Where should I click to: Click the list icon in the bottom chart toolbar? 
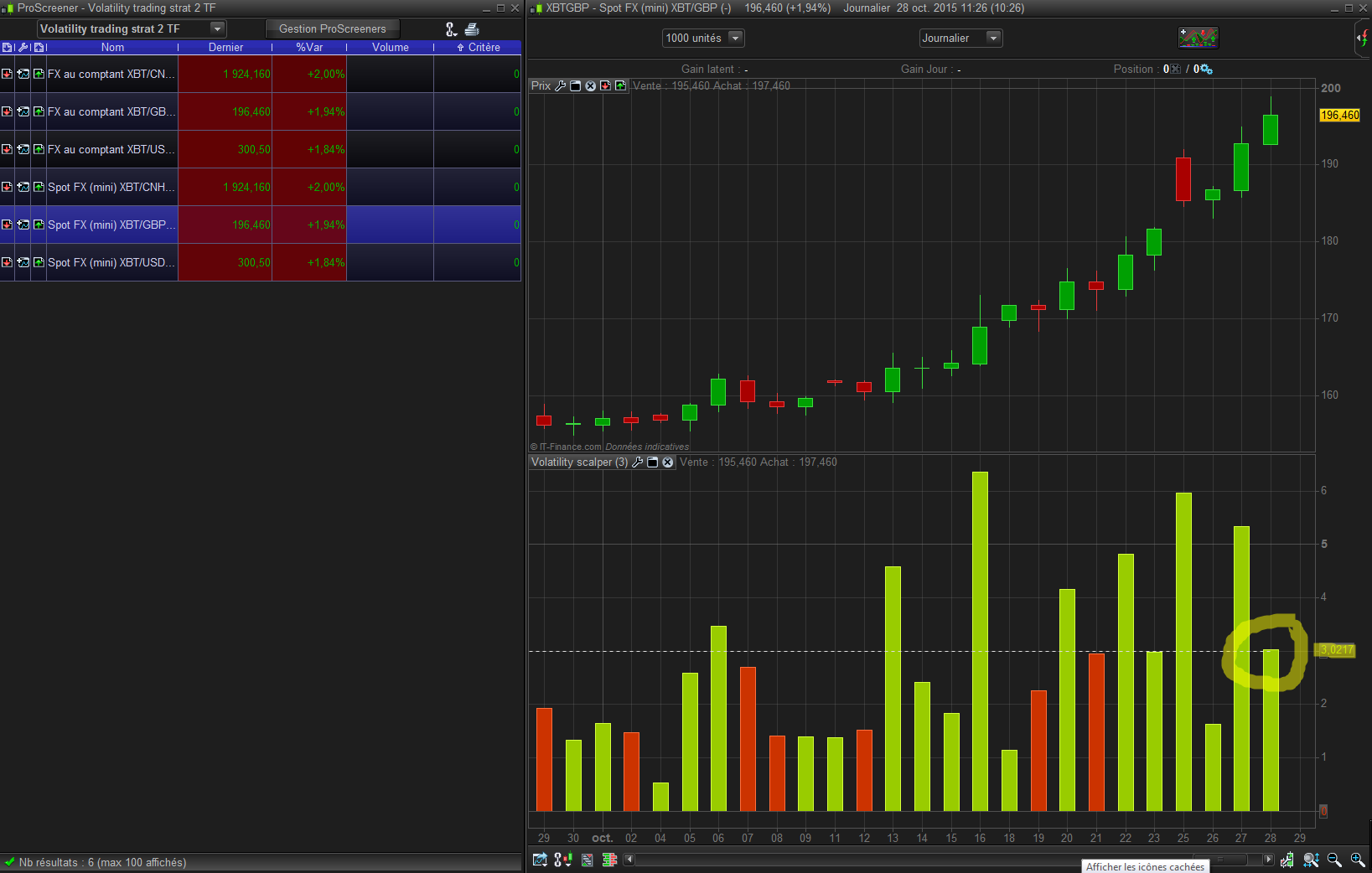coord(587,860)
